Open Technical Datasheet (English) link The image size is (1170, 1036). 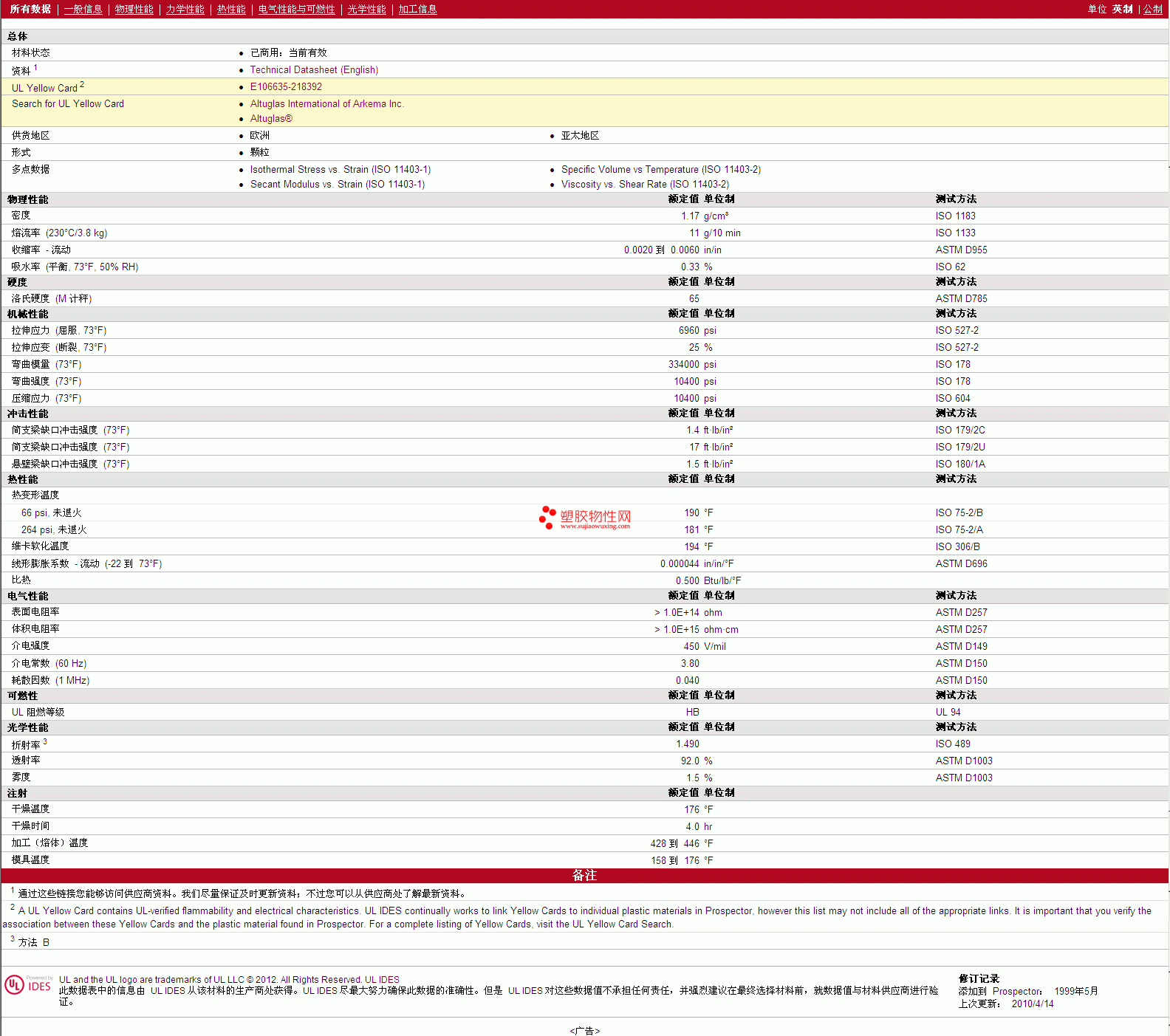coord(314,69)
